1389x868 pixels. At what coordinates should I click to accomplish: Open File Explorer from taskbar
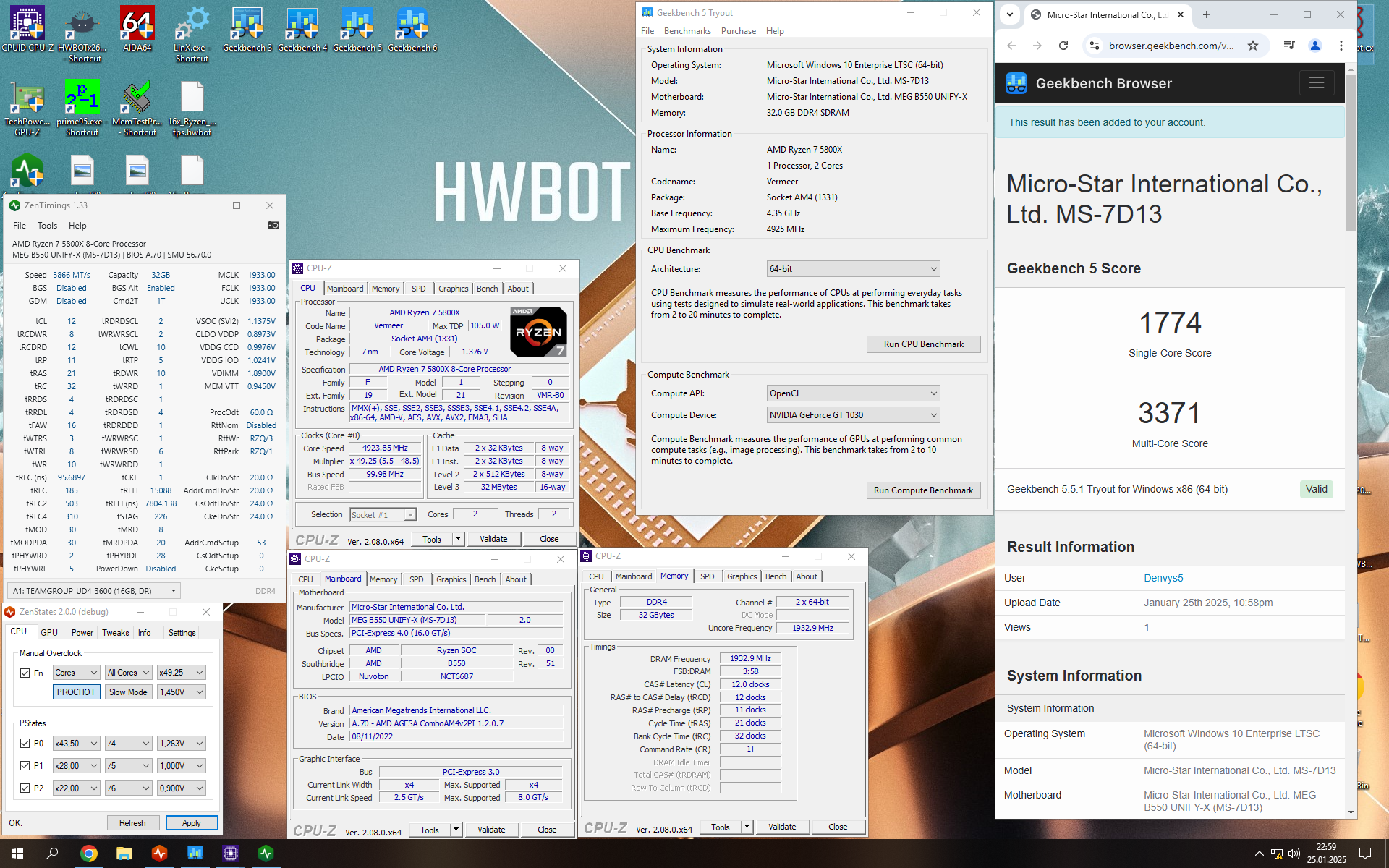pyautogui.click(x=124, y=854)
